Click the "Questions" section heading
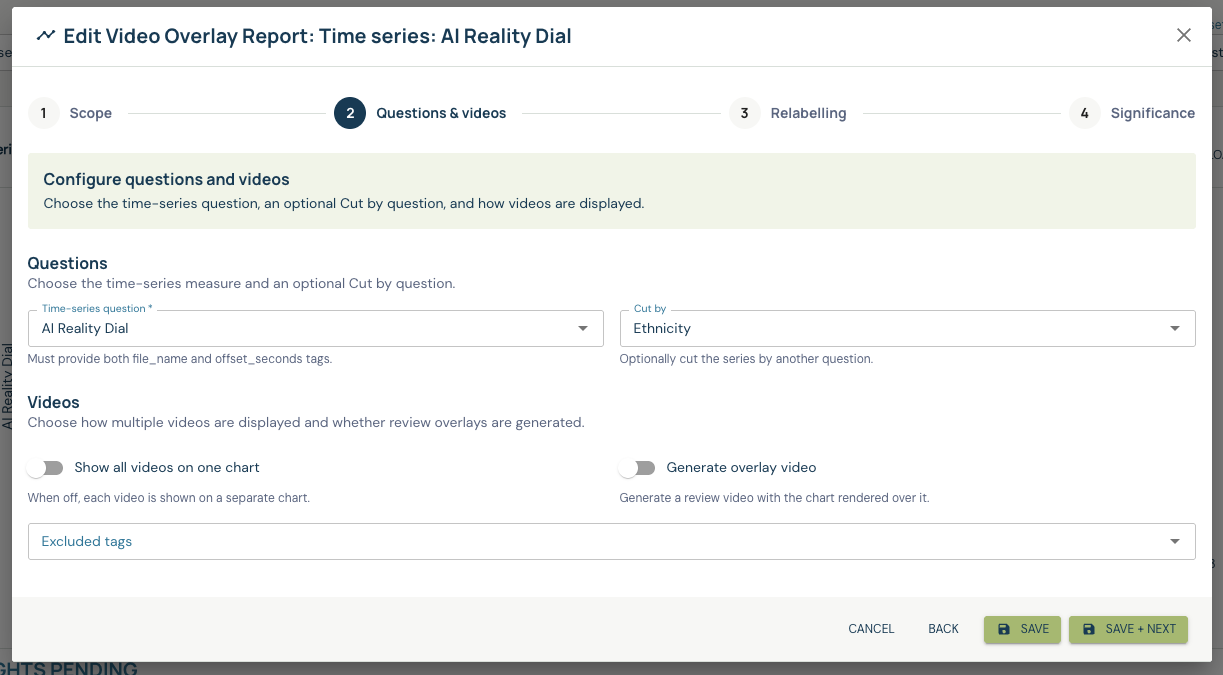Image resolution: width=1223 pixels, height=675 pixels. pos(67,263)
